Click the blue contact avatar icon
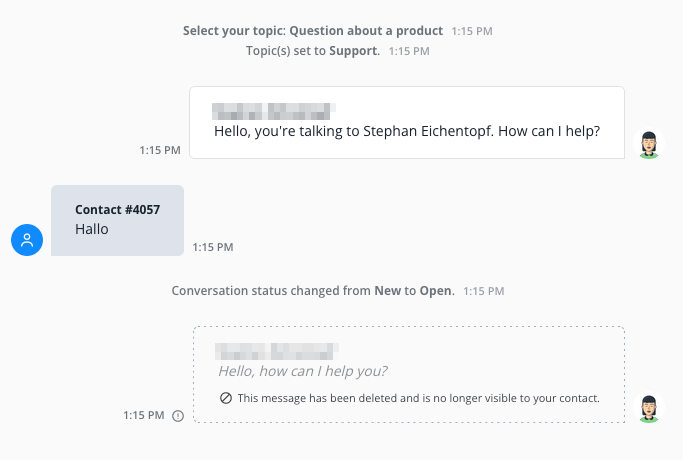This screenshot has width=683, height=460. tap(27, 240)
